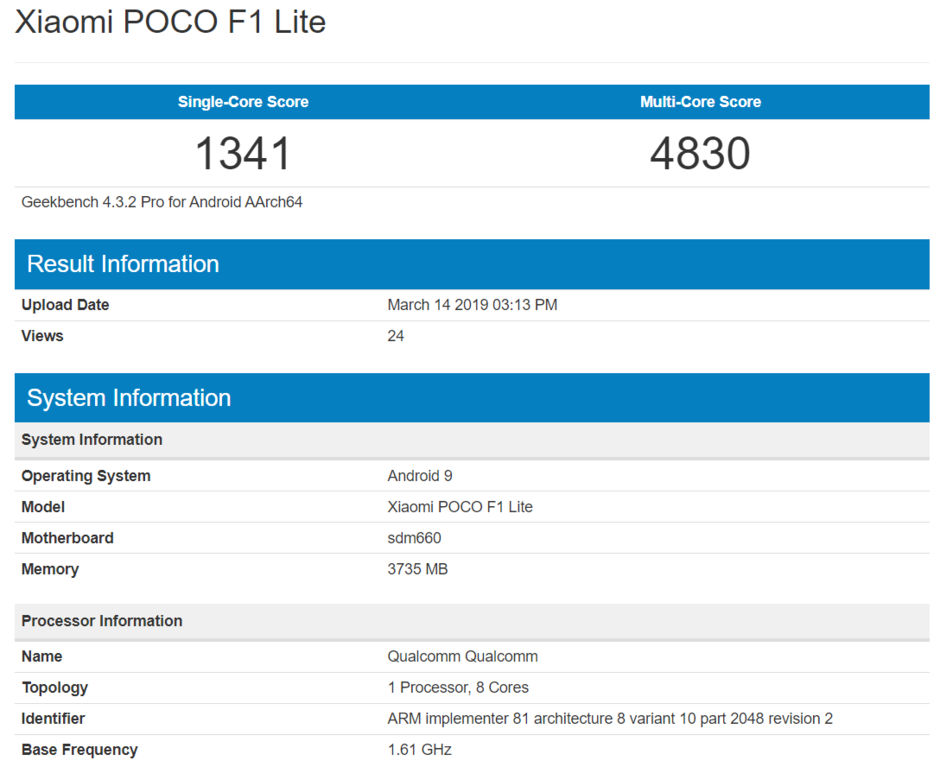Click the blue System Information section banner
940x767 pixels.
tap(472, 398)
